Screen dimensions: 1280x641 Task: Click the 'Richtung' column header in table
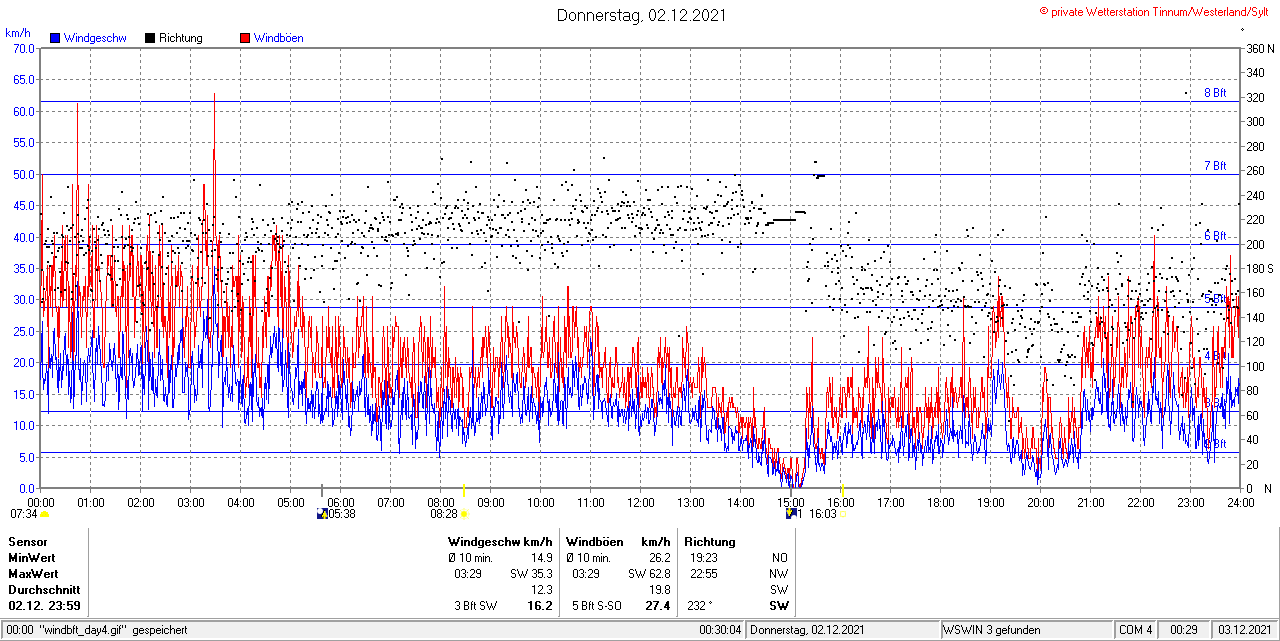tap(712, 541)
